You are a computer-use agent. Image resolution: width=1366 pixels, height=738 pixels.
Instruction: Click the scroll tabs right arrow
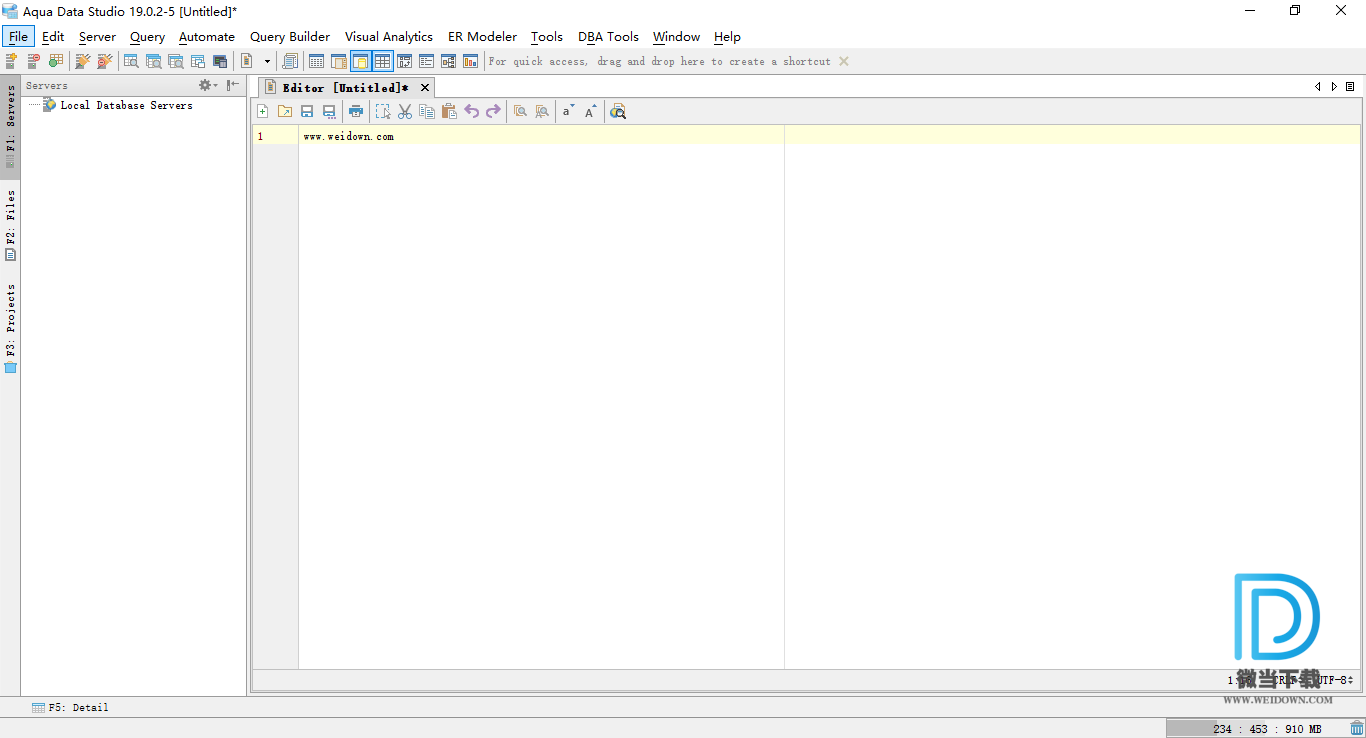[1334, 87]
